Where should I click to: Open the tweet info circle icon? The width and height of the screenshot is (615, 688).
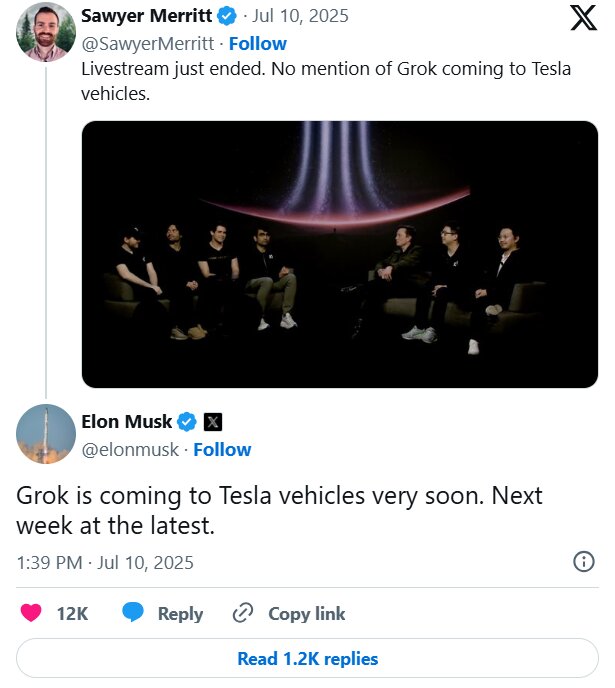[584, 562]
